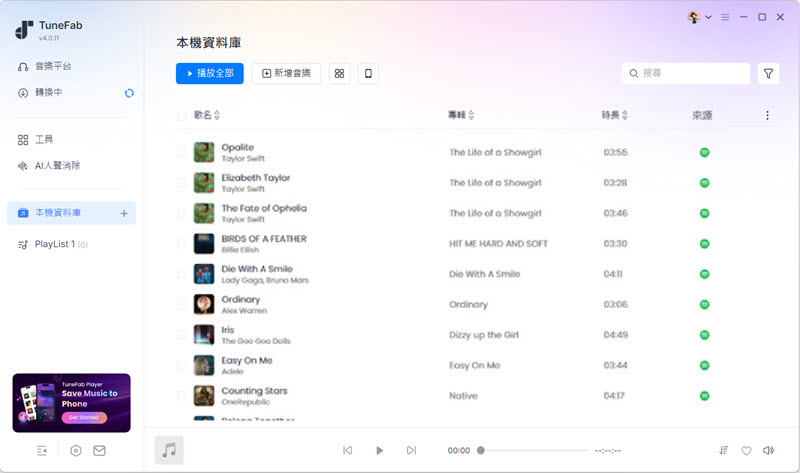
Task: Open play order sort icon in player
Action: (x=723, y=451)
